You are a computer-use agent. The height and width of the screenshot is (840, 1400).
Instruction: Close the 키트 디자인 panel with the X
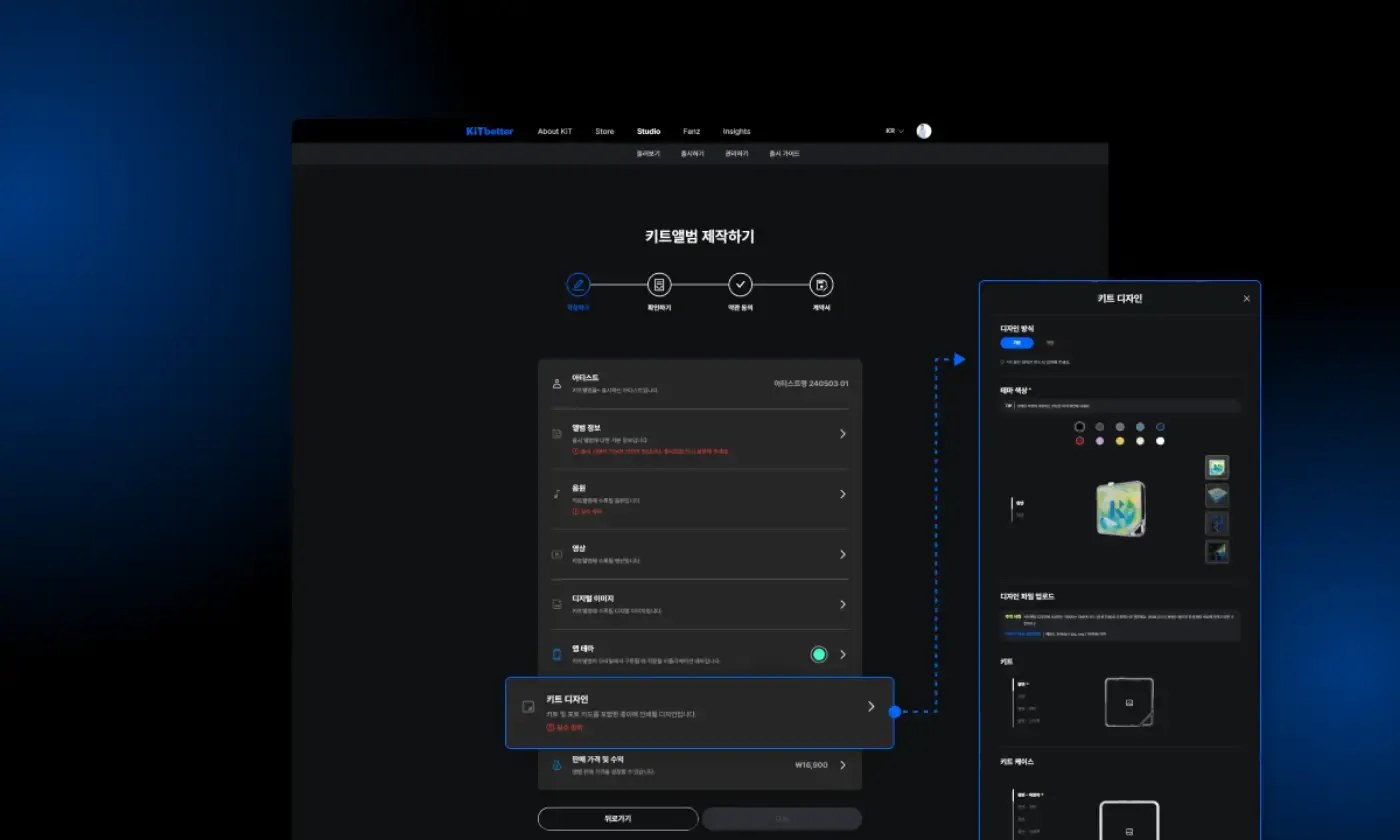(1247, 299)
